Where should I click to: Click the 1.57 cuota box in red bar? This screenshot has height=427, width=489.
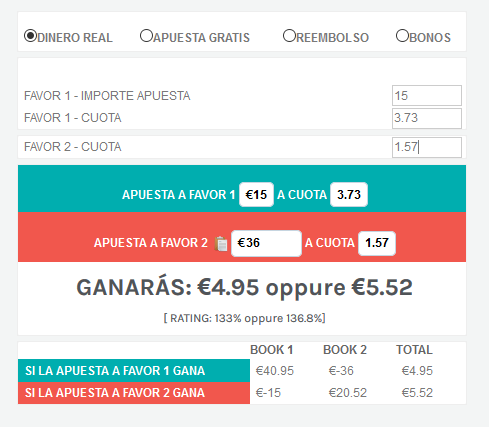(377, 243)
